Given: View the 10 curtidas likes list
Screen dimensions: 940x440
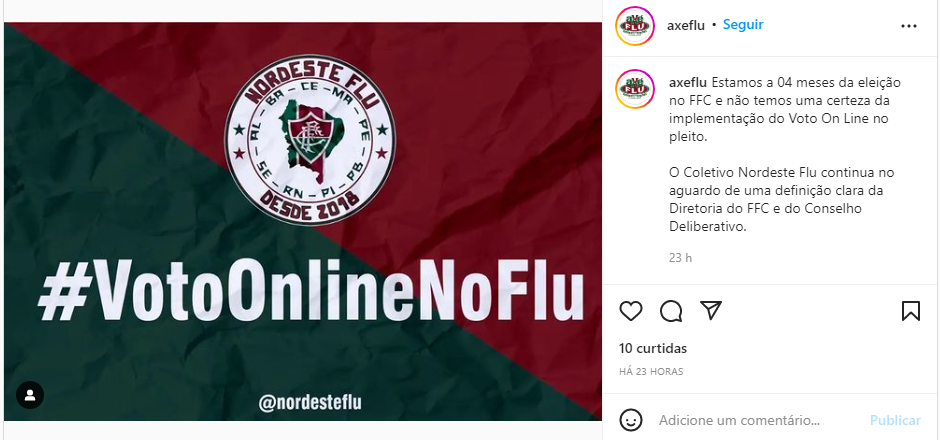Looking at the screenshot, I should 653,348.
